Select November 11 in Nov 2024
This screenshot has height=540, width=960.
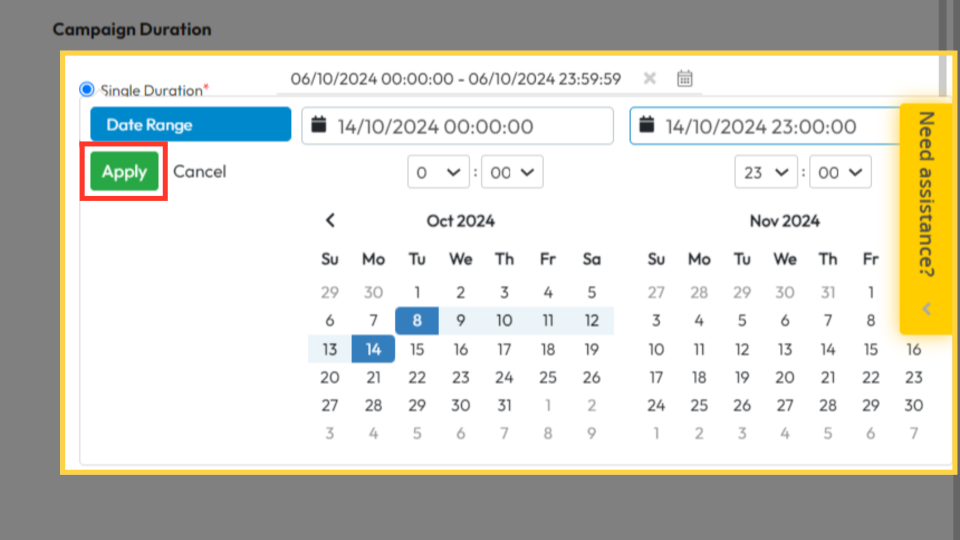coord(699,349)
